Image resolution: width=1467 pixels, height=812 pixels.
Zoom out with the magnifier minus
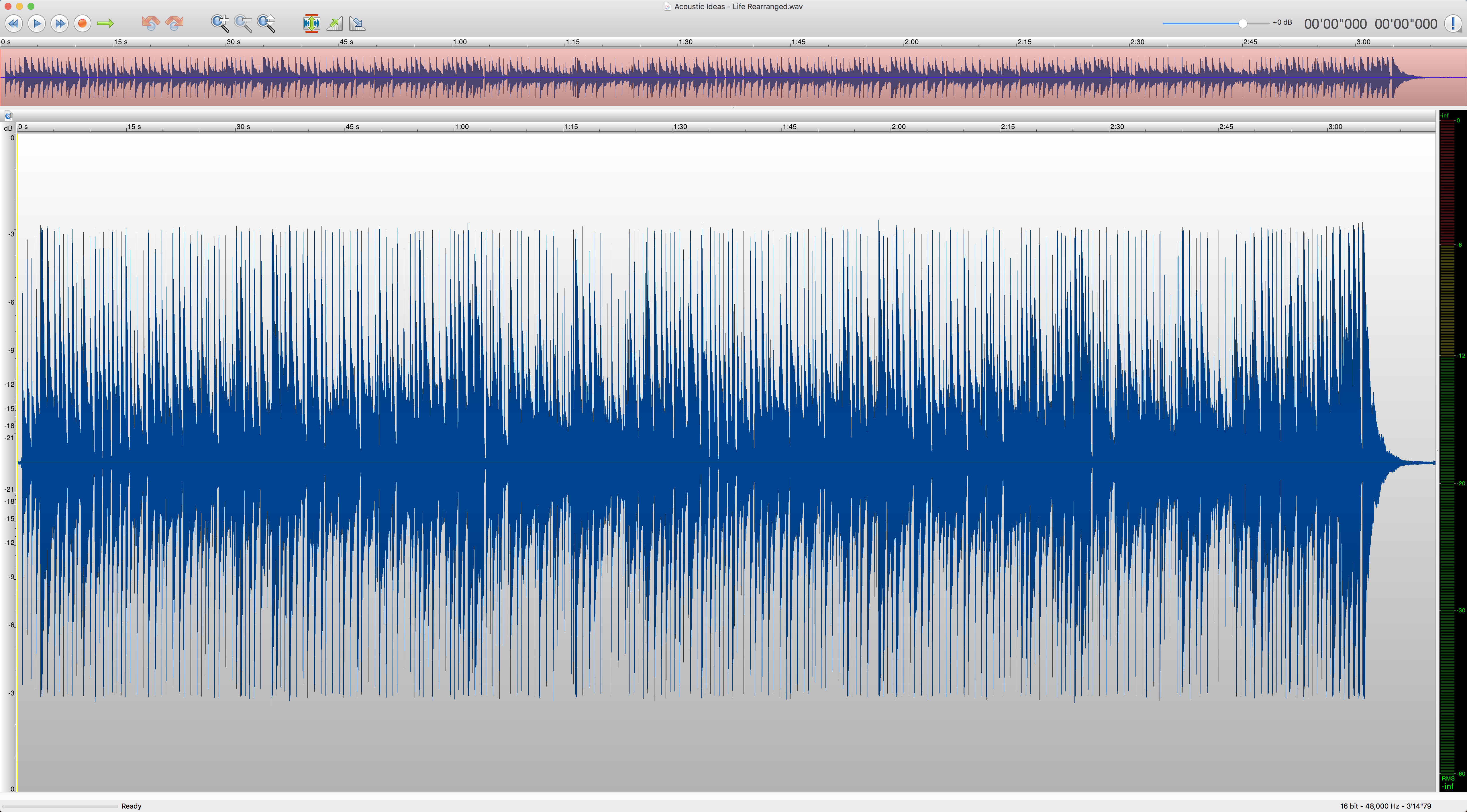click(243, 23)
